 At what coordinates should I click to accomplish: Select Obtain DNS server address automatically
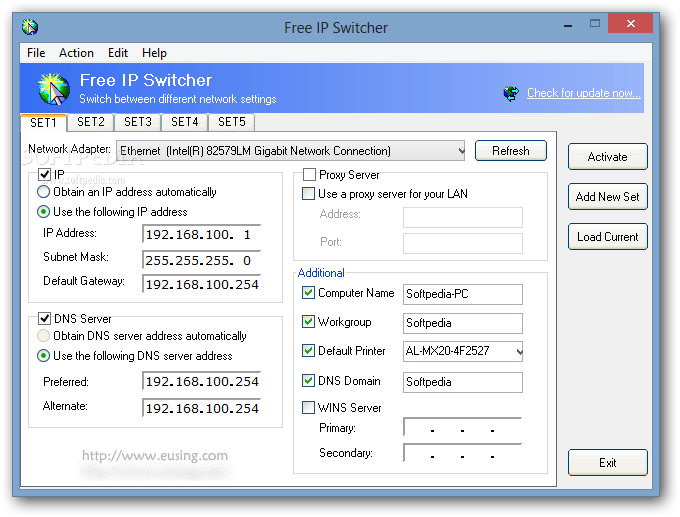pos(43,336)
